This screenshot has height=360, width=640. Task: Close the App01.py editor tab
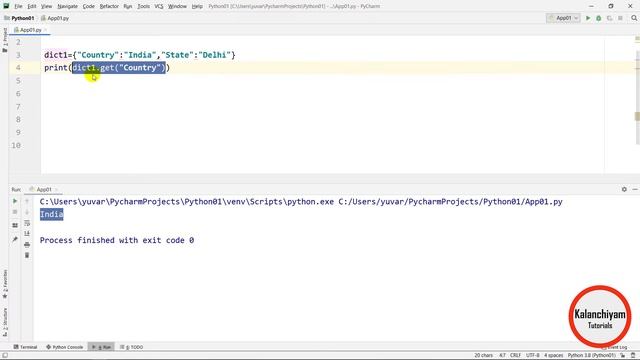pos(45,30)
